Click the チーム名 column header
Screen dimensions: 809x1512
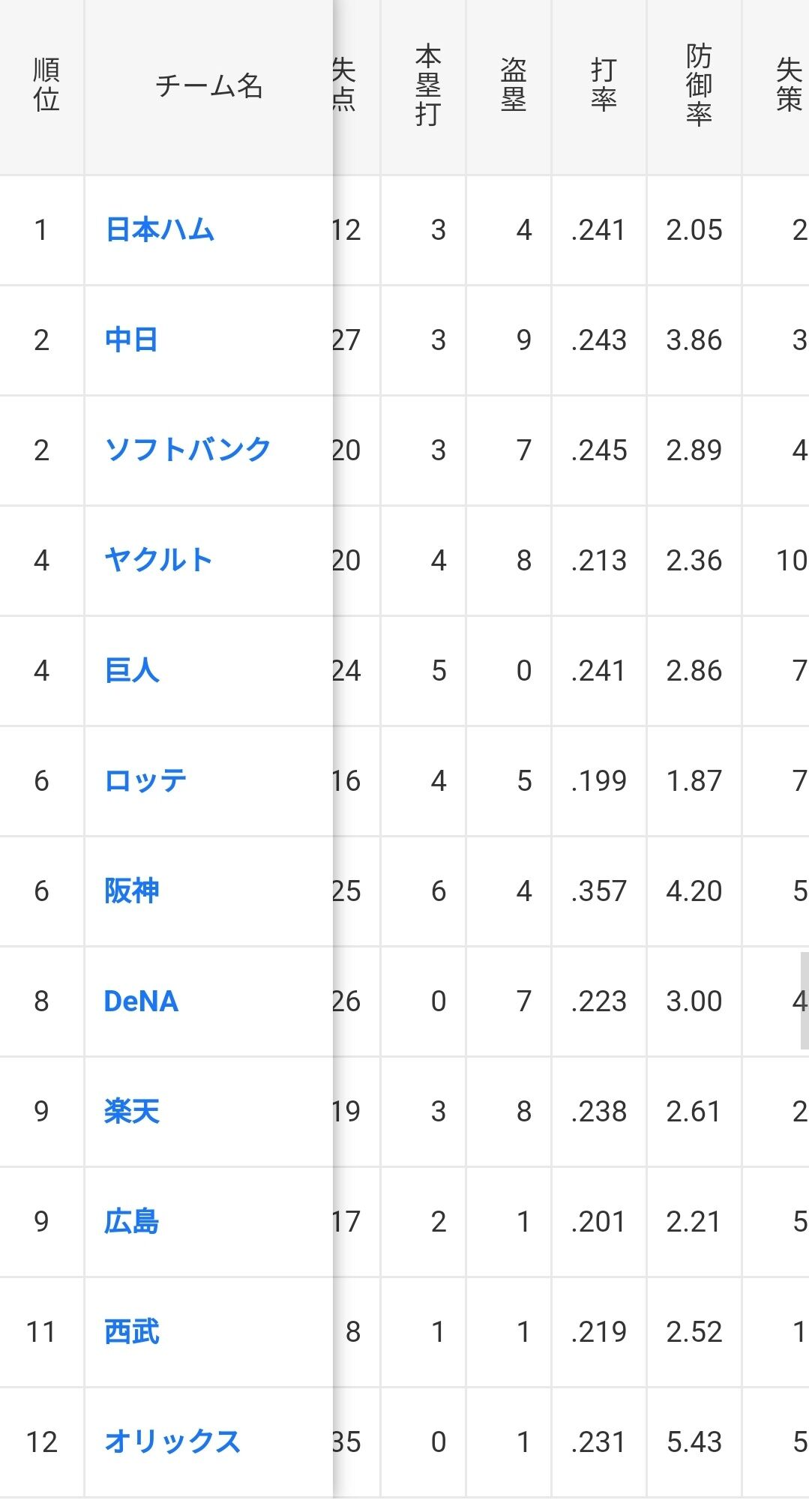[208, 86]
